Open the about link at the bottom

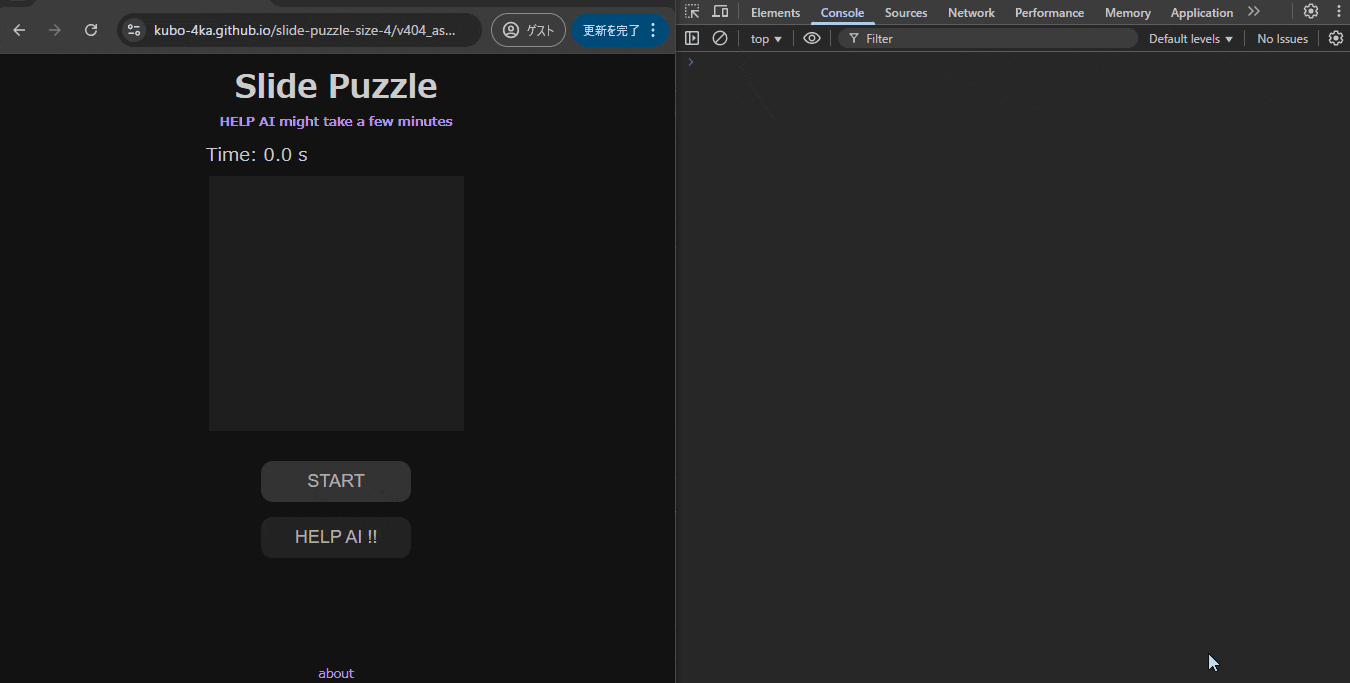coord(336,672)
